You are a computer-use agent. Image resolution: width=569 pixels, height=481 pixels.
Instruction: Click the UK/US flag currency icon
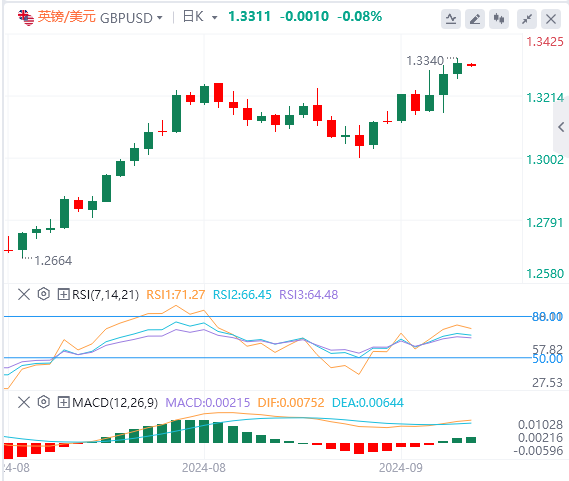(x=26, y=17)
